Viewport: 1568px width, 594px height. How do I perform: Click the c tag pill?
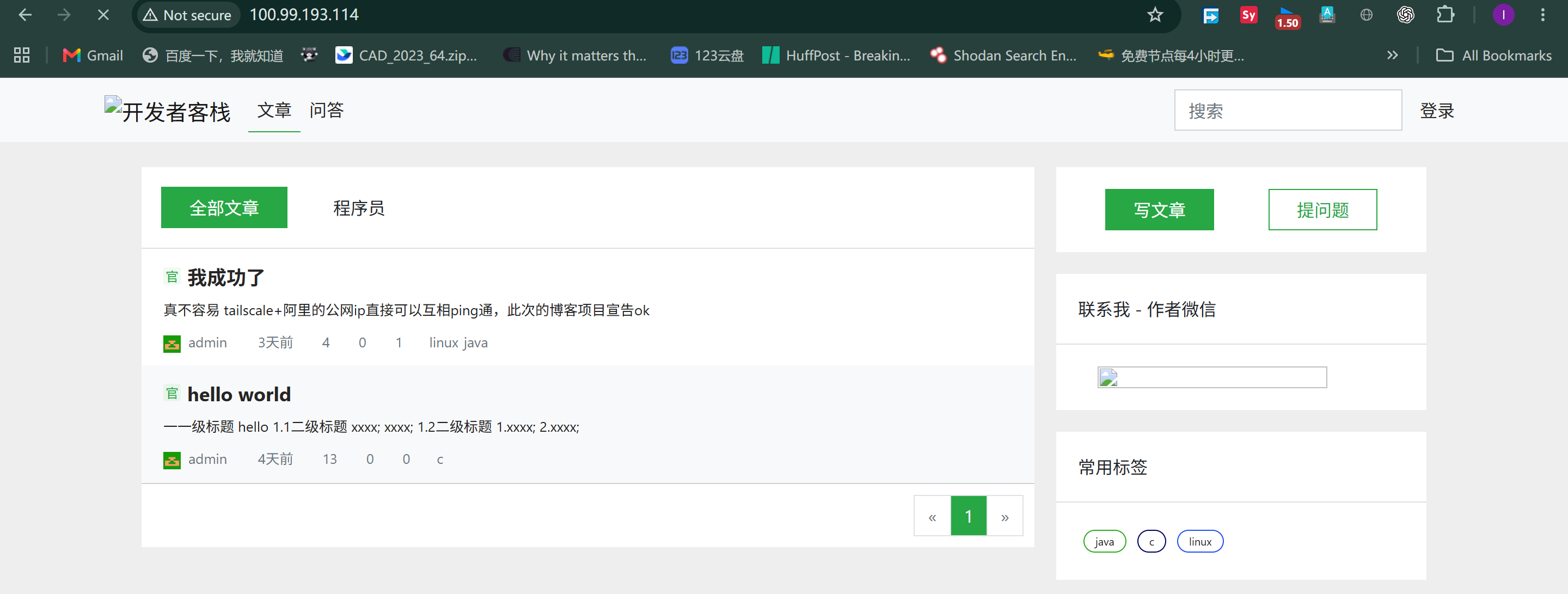1151,542
